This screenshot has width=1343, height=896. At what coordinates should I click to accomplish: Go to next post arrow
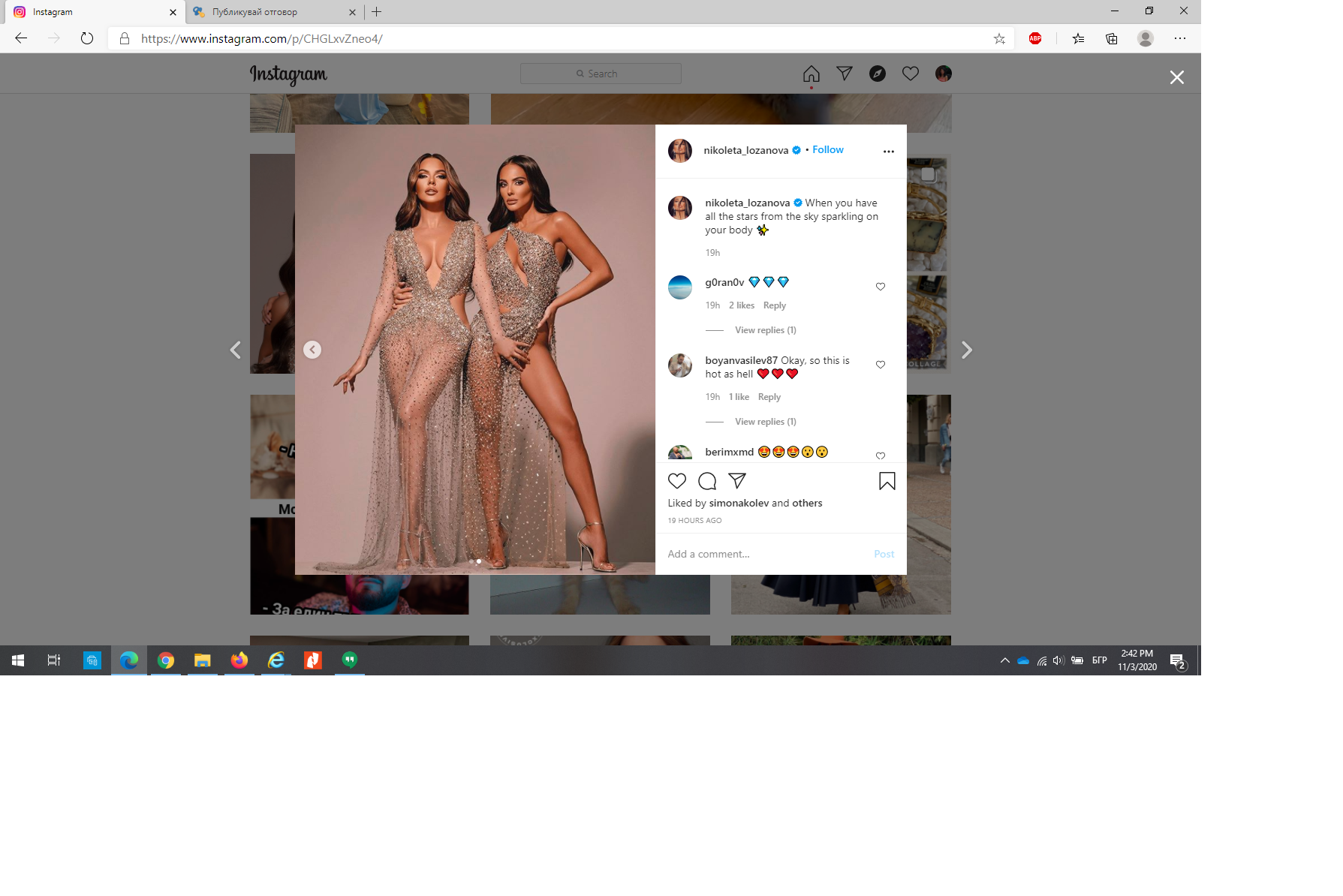pos(966,350)
